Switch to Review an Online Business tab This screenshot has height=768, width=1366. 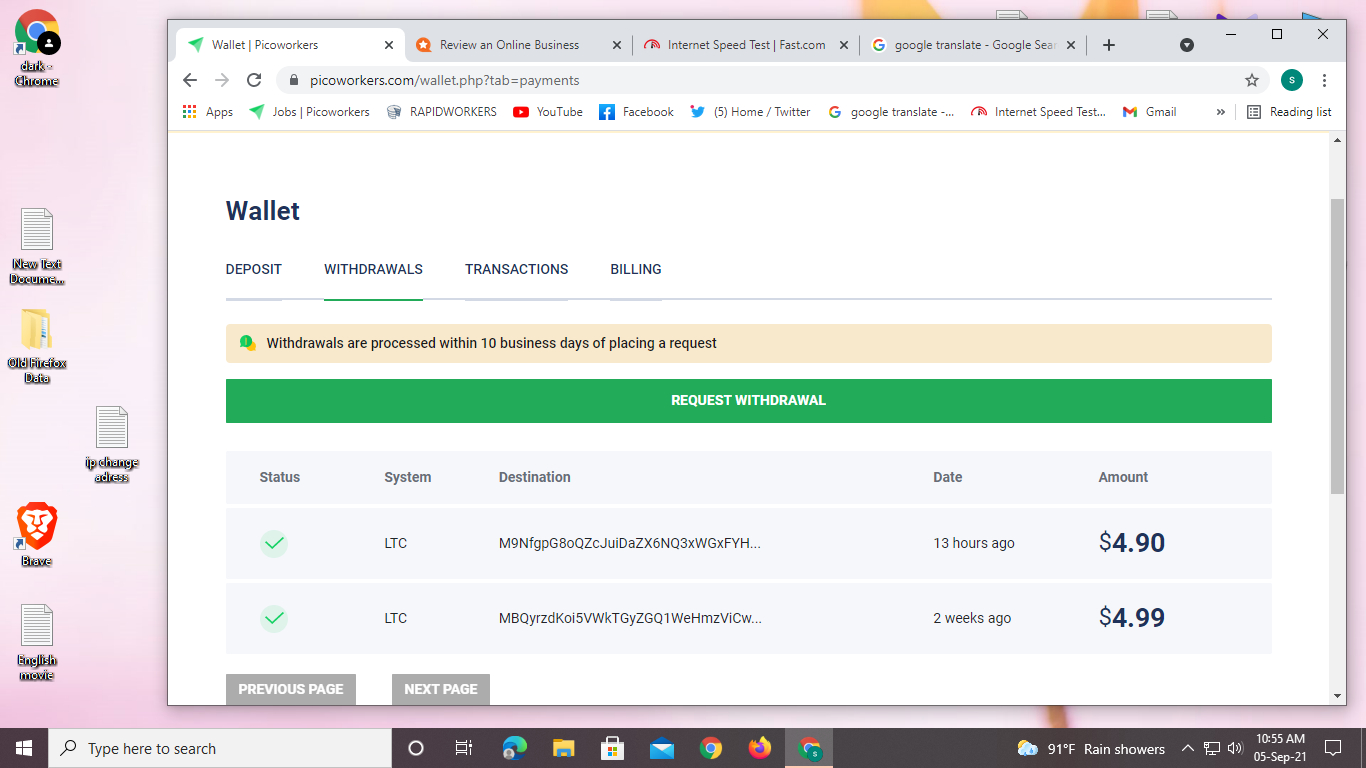(x=509, y=45)
